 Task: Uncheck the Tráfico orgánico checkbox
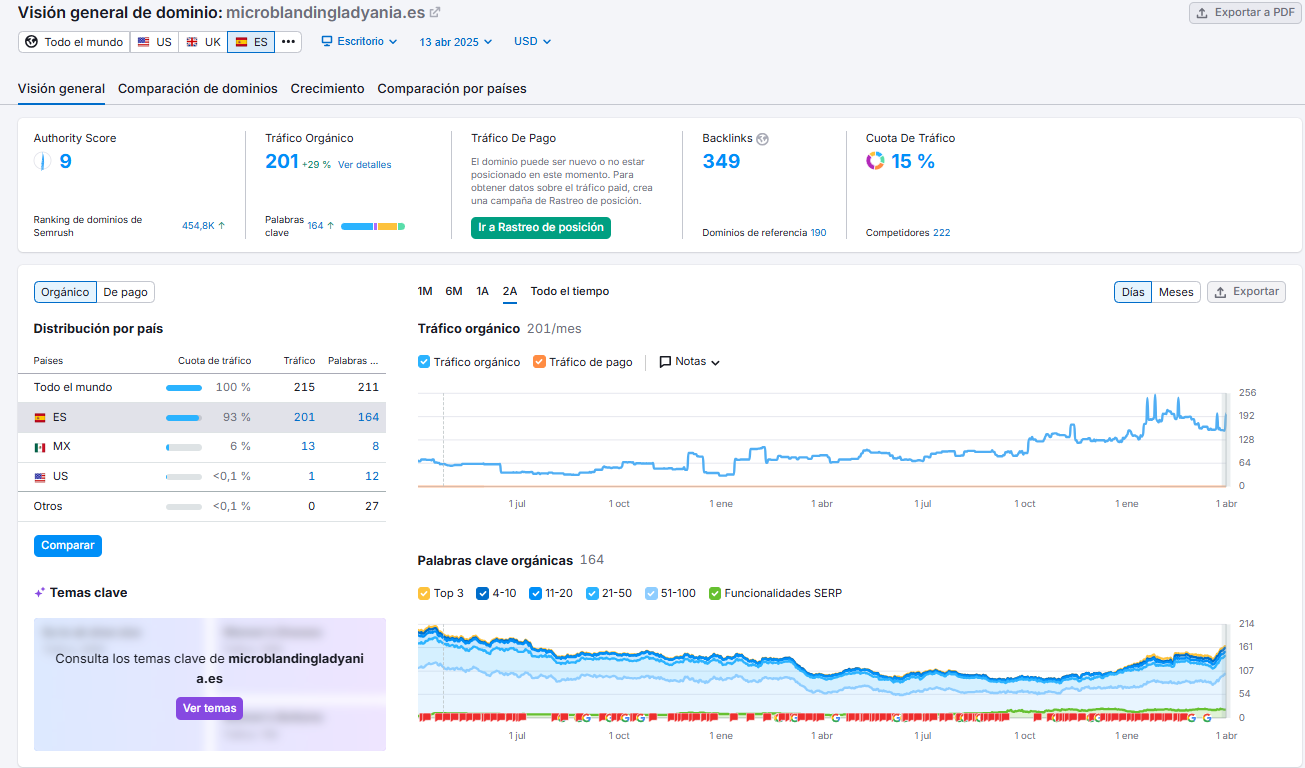(x=424, y=362)
